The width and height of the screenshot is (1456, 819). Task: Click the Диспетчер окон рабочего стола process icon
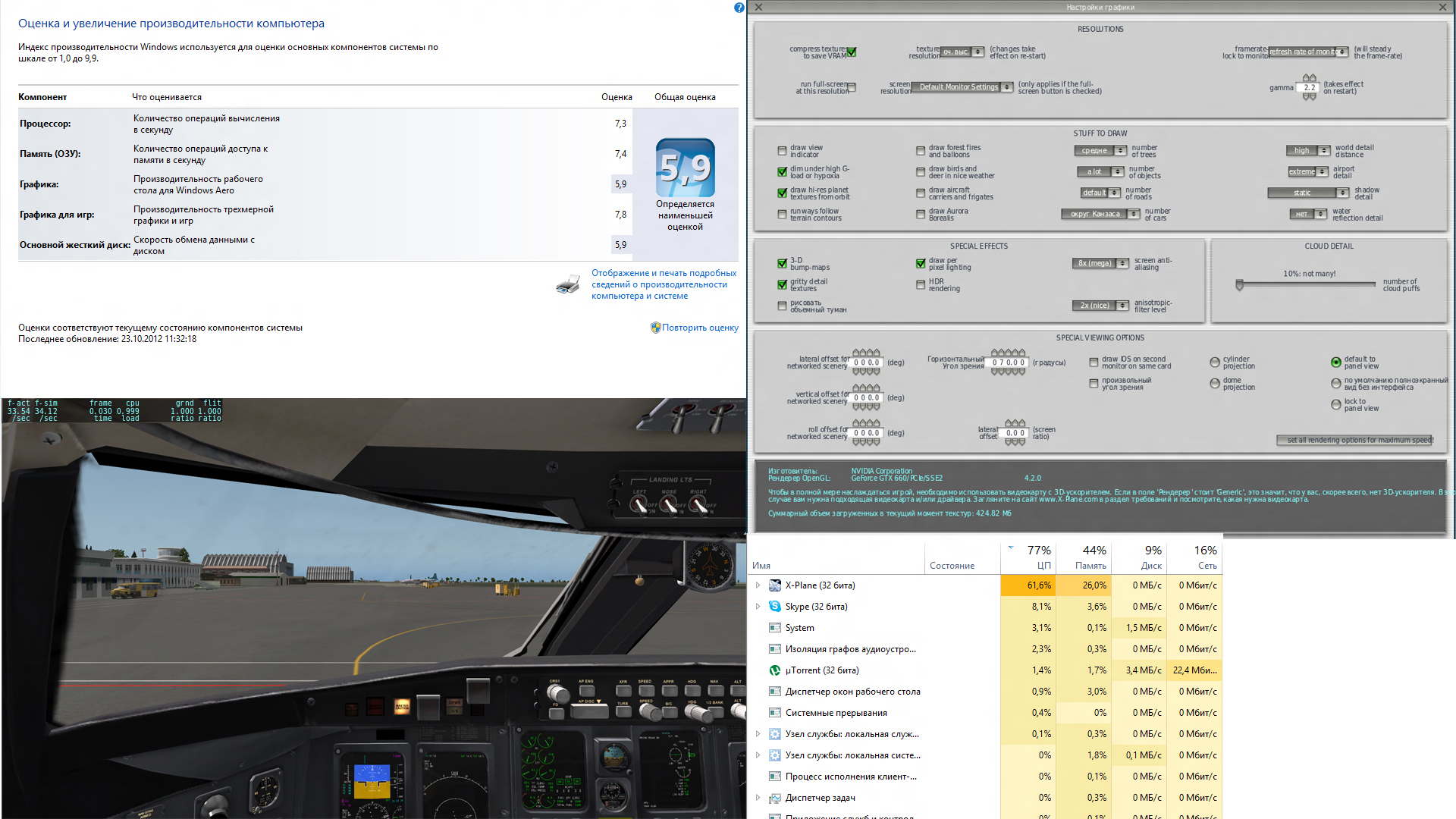click(775, 692)
